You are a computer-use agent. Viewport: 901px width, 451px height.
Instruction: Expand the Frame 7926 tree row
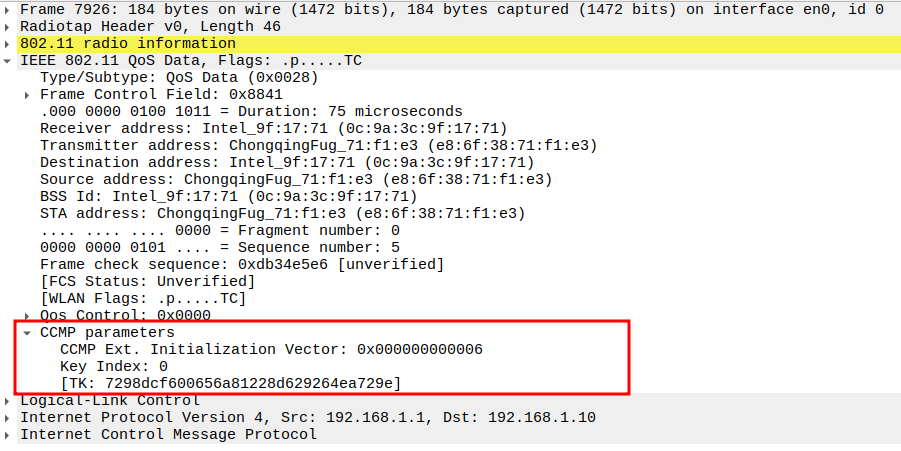click(x=9, y=9)
